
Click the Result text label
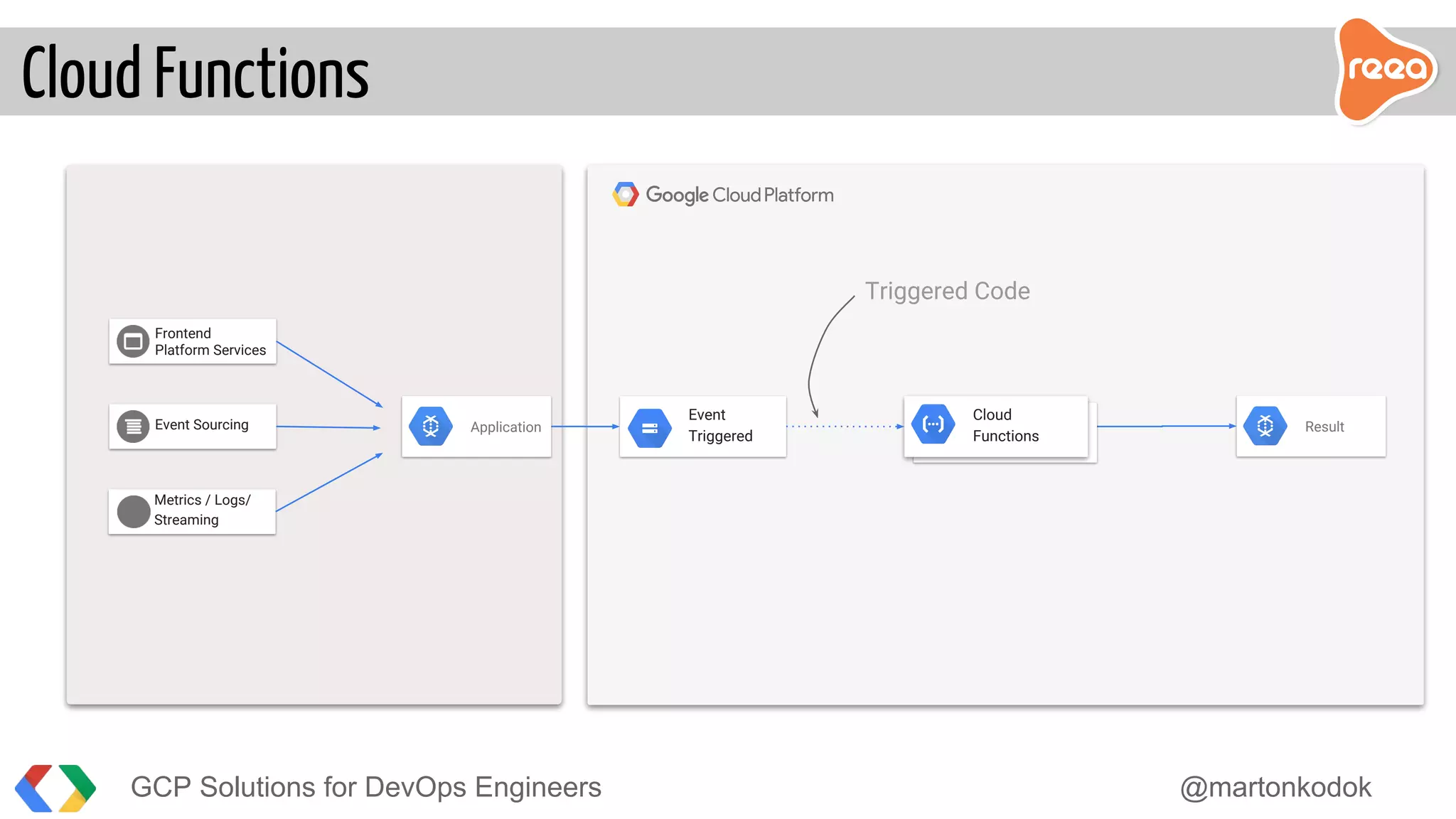(x=1324, y=427)
